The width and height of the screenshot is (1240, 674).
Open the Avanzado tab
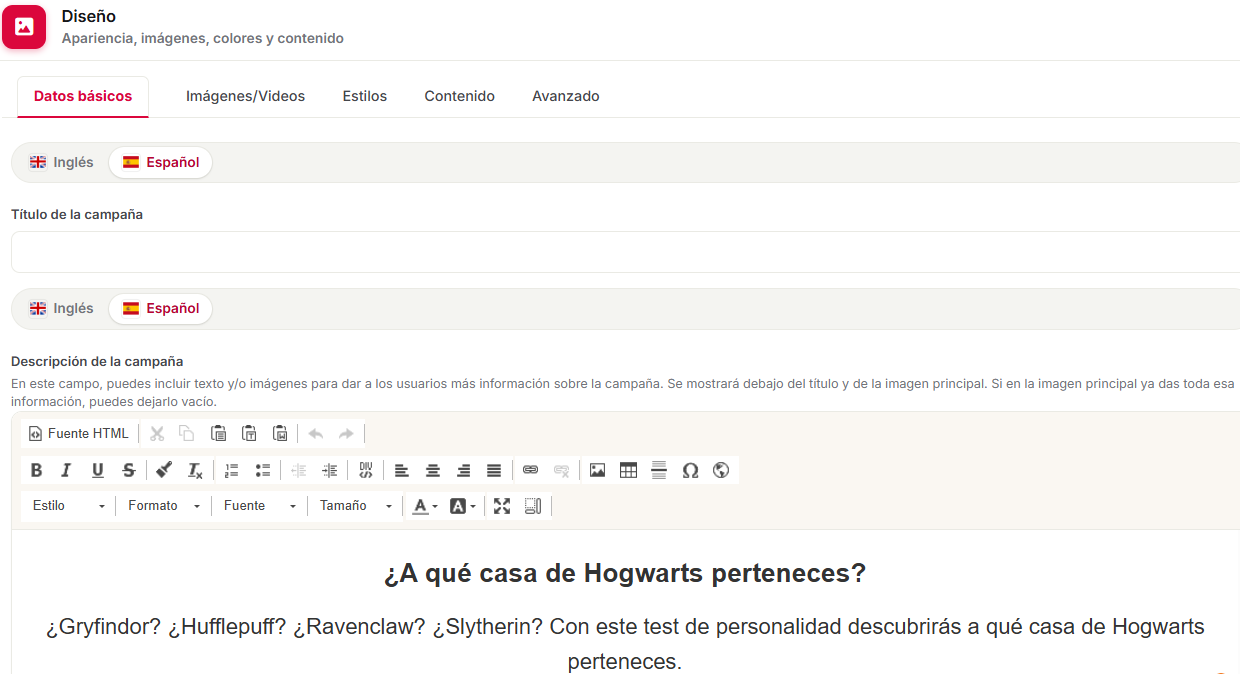pyautogui.click(x=566, y=96)
